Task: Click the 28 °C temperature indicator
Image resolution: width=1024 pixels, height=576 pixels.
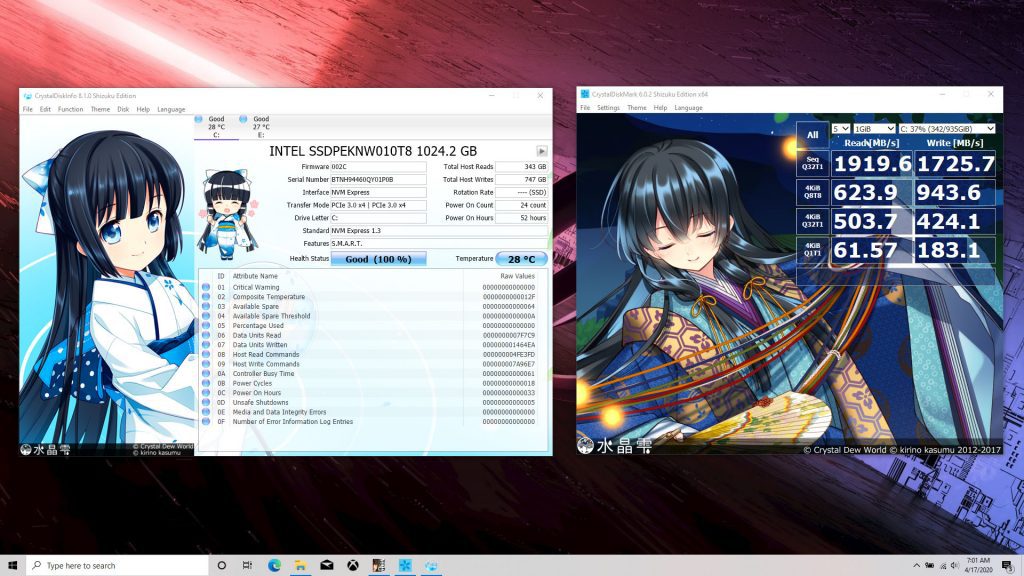Action: coord(521,259)
